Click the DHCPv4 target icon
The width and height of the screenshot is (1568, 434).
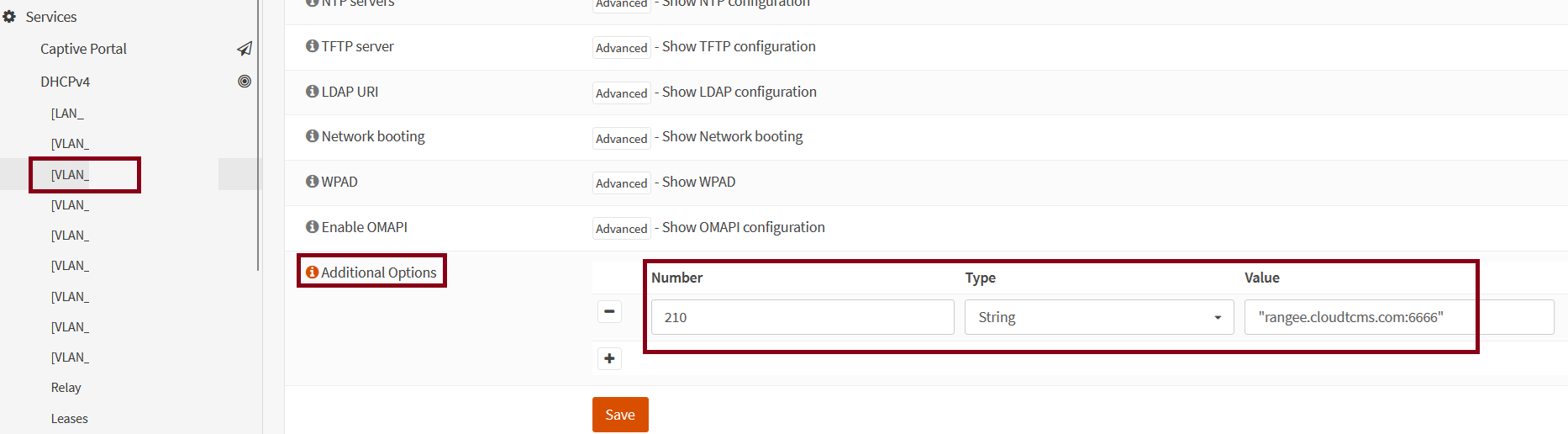coord(245,82)
